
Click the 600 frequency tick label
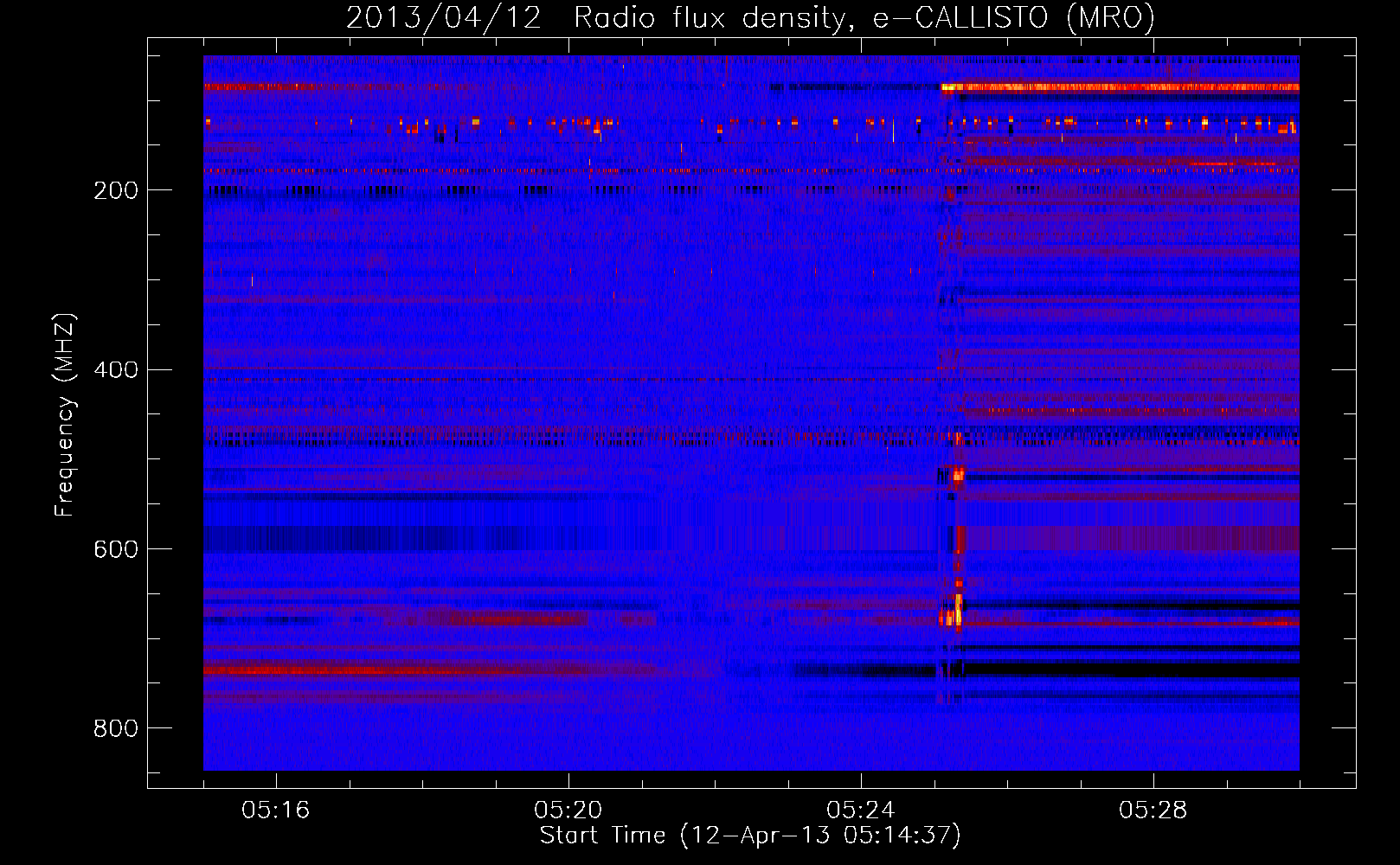point(116,549)
